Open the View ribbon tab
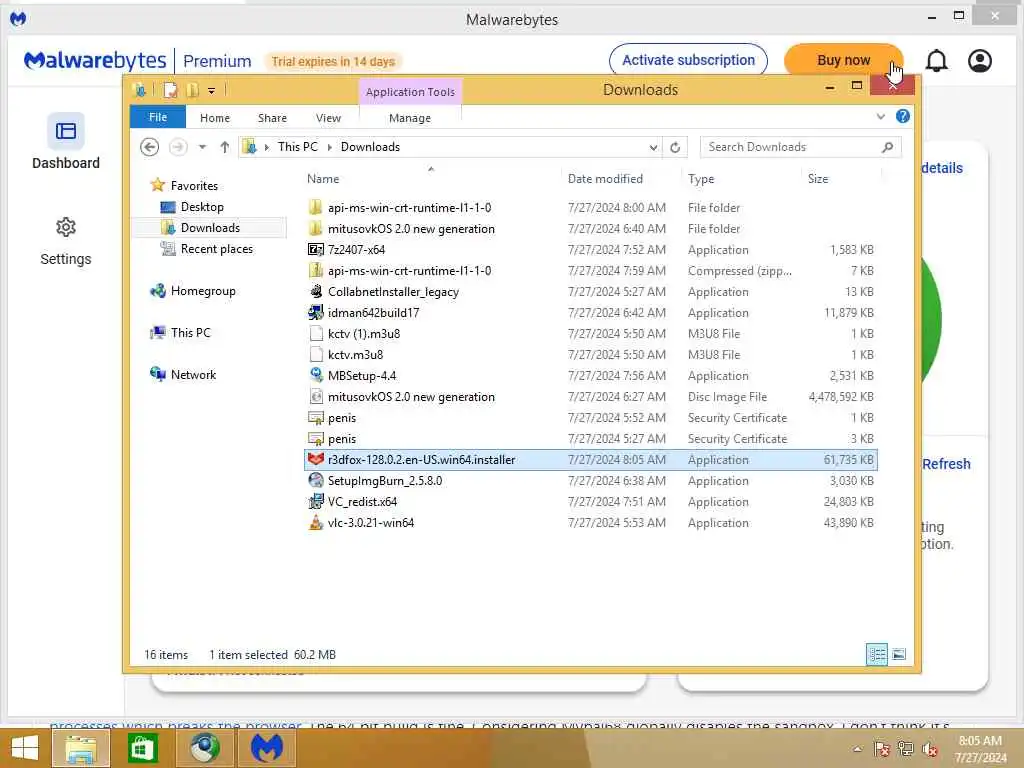This screenshot has height=768, width=1024. 328,118
